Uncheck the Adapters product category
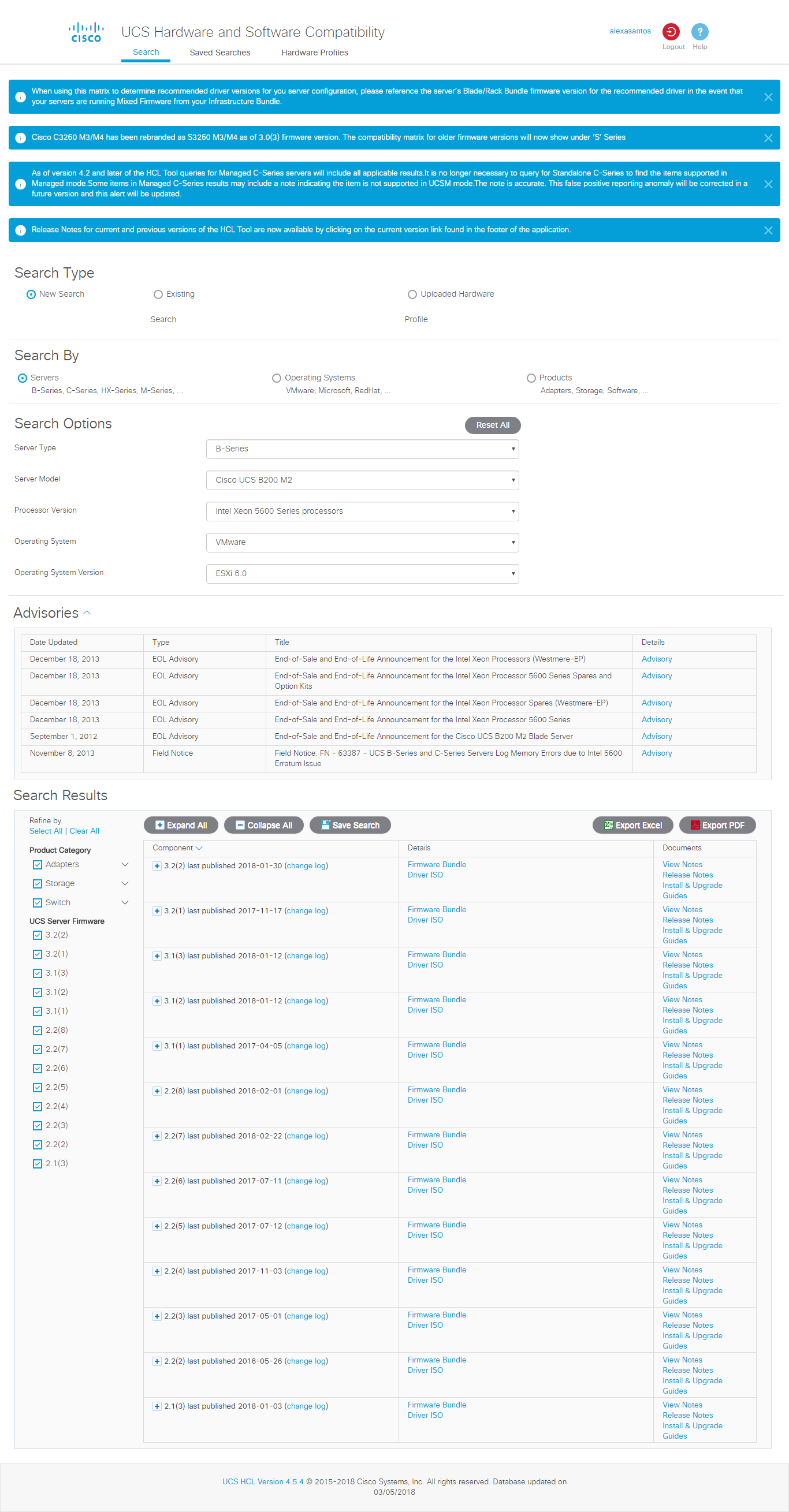The image size is (789, 1512). (x=38, y=865)
